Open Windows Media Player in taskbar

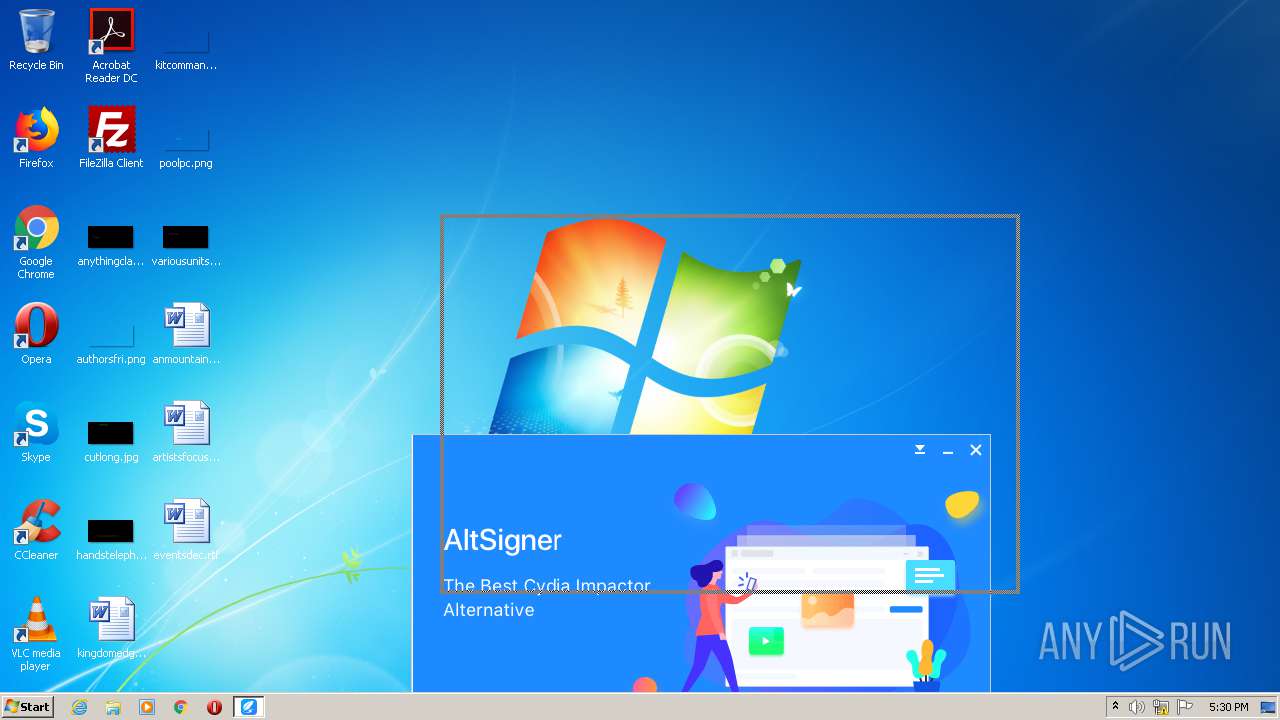[147, 707]
